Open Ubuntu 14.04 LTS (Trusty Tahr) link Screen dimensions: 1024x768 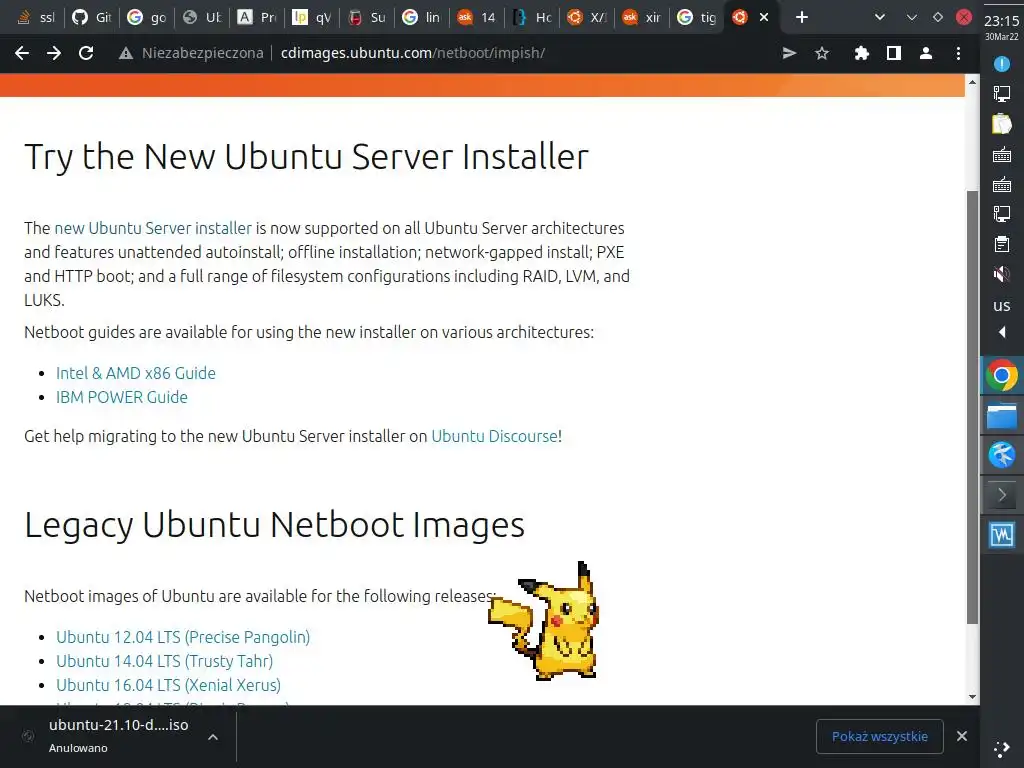[x=165, y=661]
